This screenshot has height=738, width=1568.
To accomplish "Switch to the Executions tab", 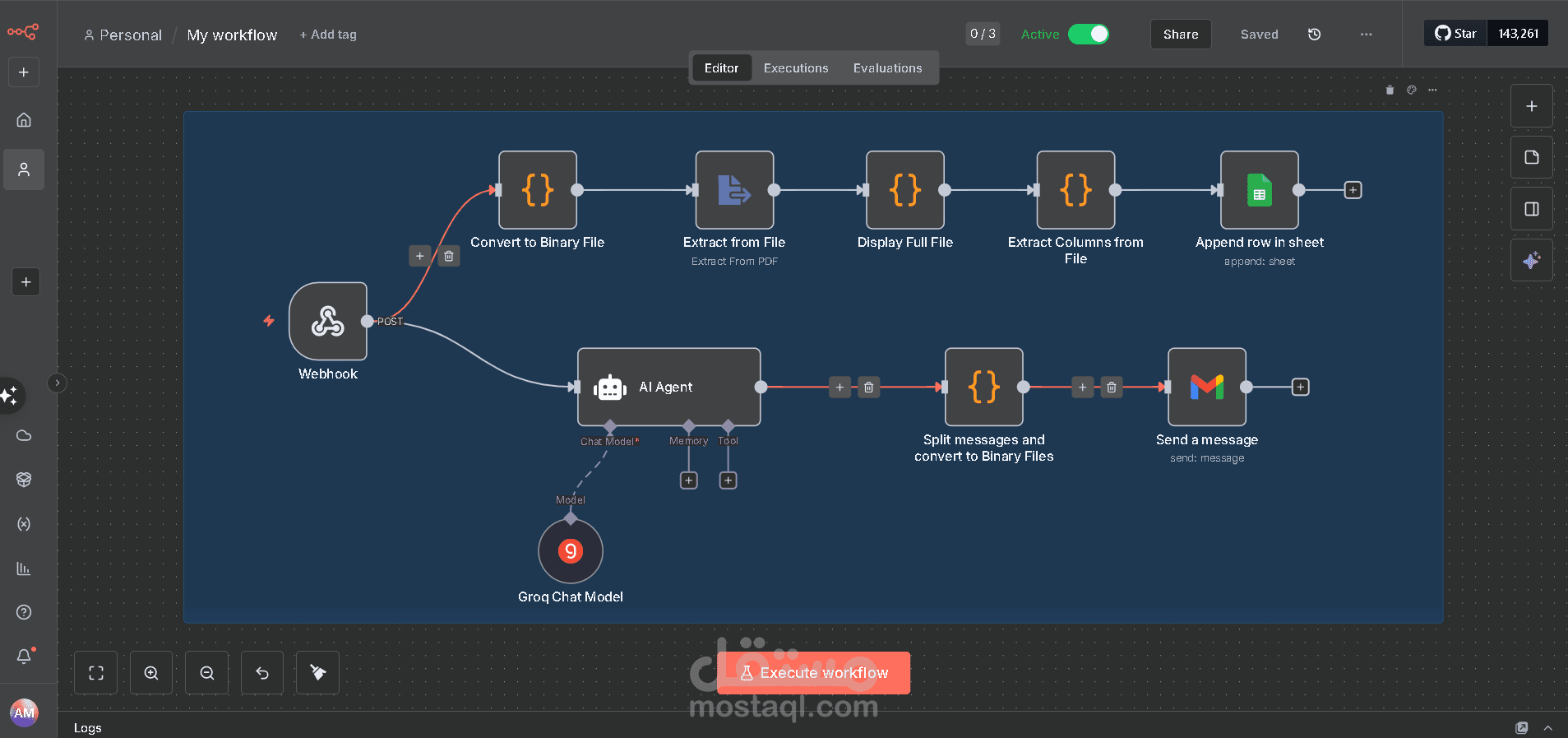I will coord(795,68).
